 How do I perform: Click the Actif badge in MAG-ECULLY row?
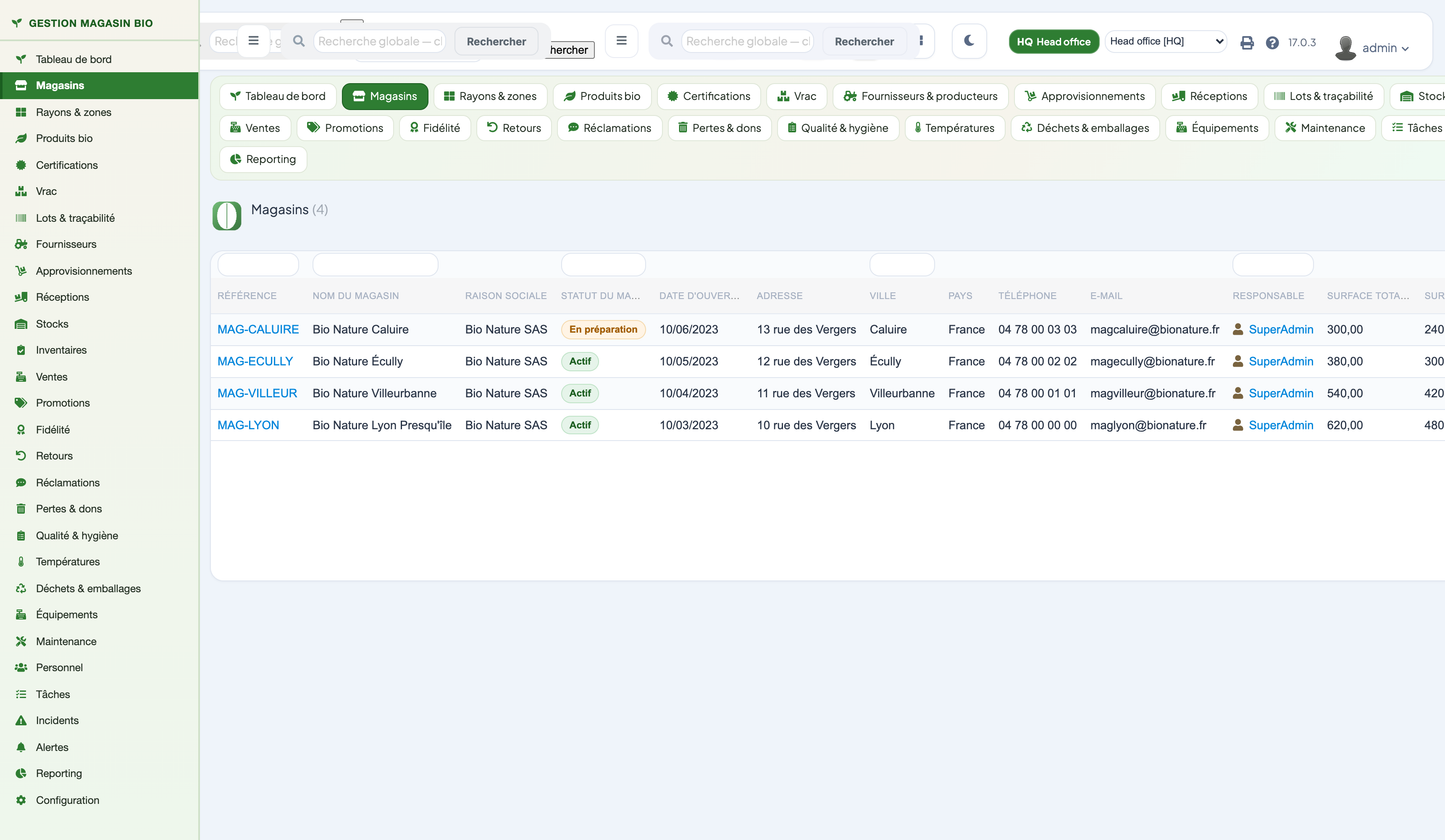580,361
